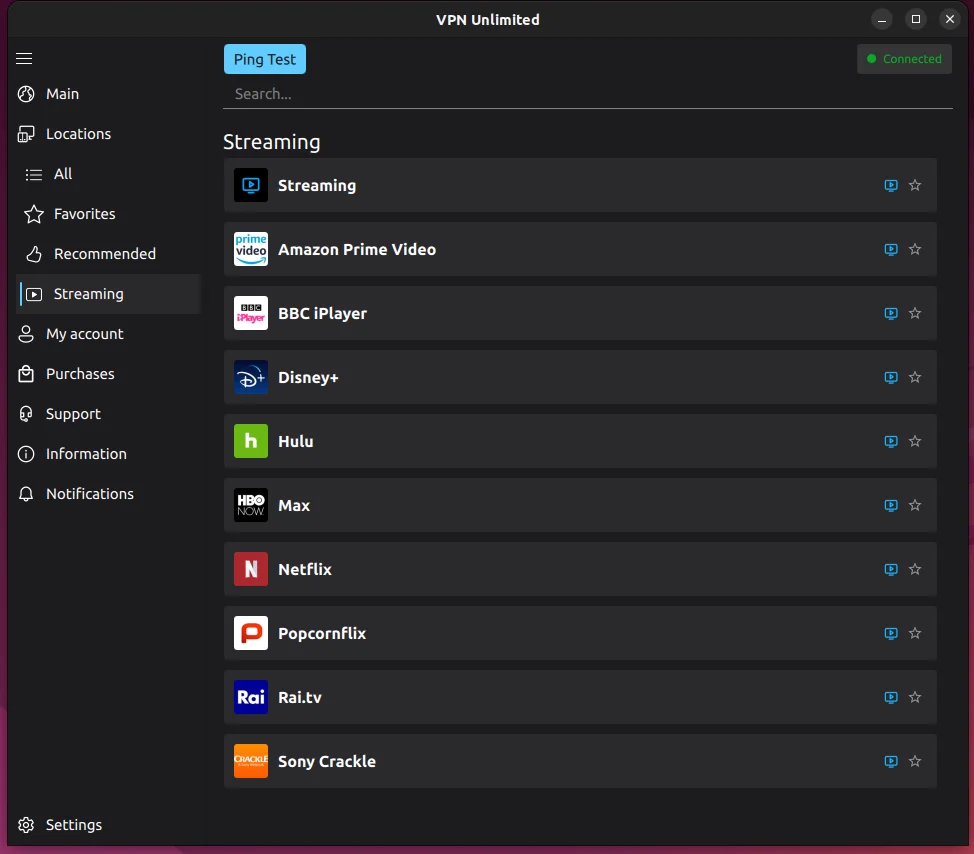The height and width of the screenshot is (854, 974).
Task: Click the streaming screen icon on Max row
Action: click(x=891, y=505)
